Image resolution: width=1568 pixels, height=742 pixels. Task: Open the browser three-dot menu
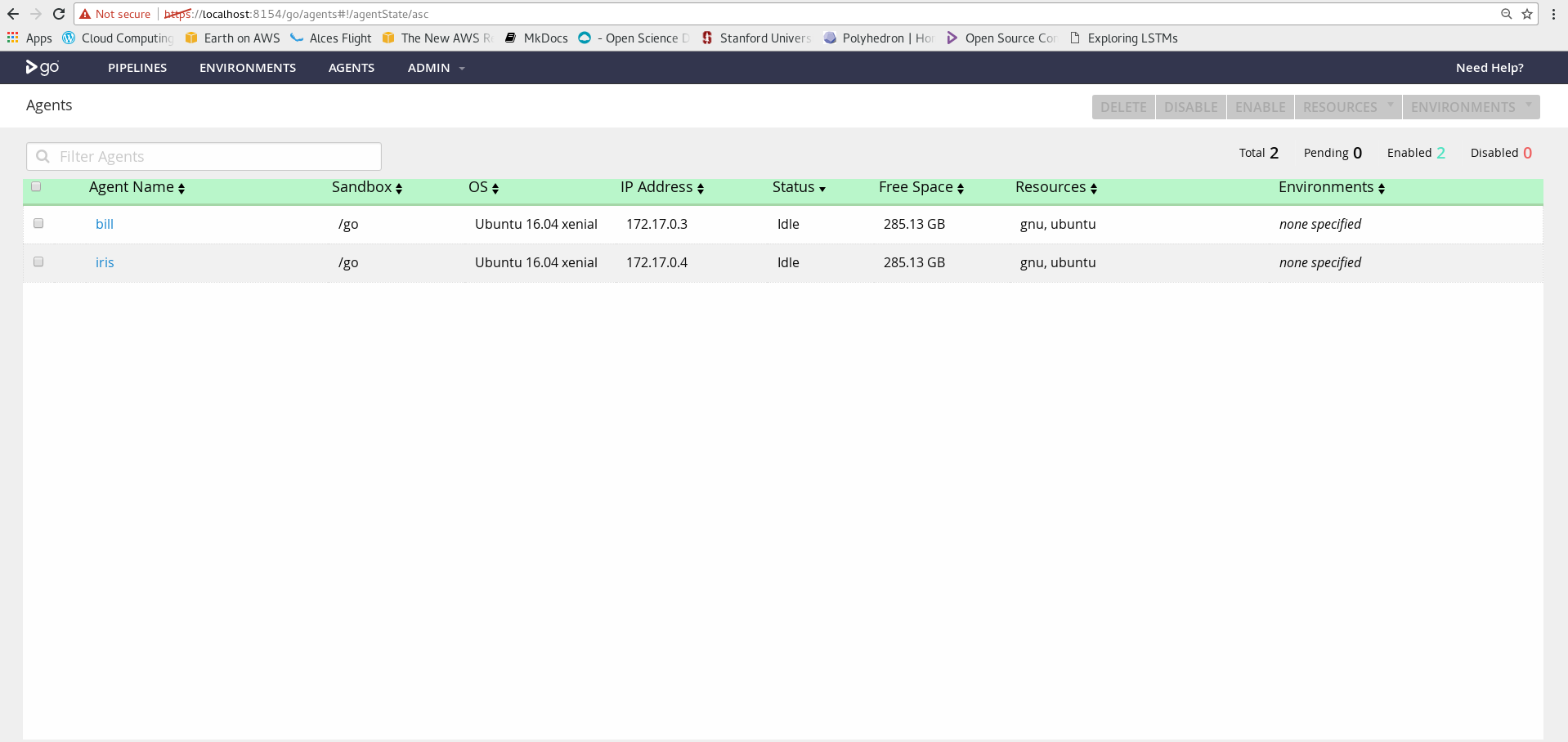pyautogui.click(x=1553, y=14)
